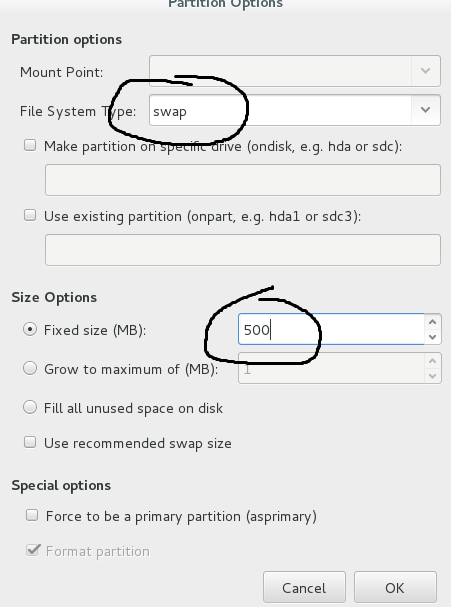This screenshot has width=451, height=607.
Task: Check Force to be a primary partition
Action: pos(32,515)
